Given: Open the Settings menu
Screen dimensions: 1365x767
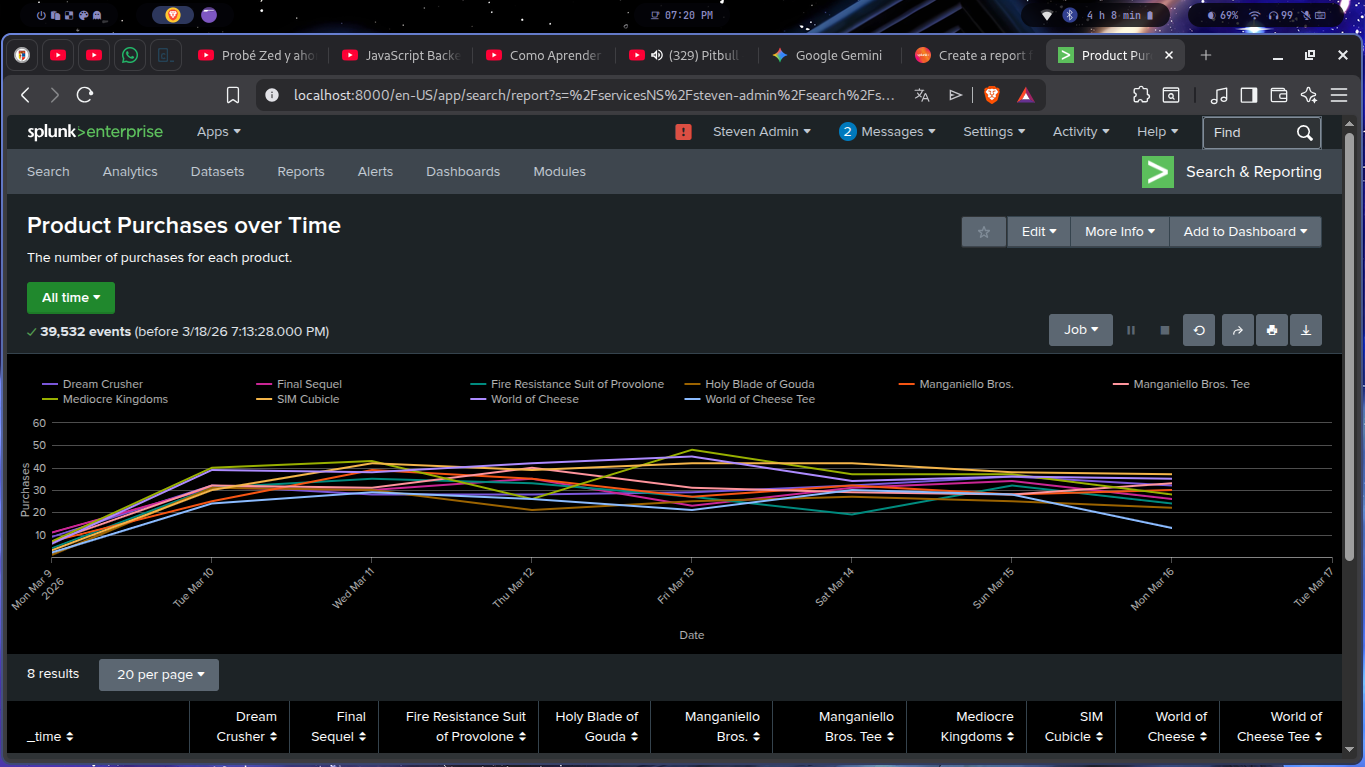Looking at the screenshot, I should point(994,132).
